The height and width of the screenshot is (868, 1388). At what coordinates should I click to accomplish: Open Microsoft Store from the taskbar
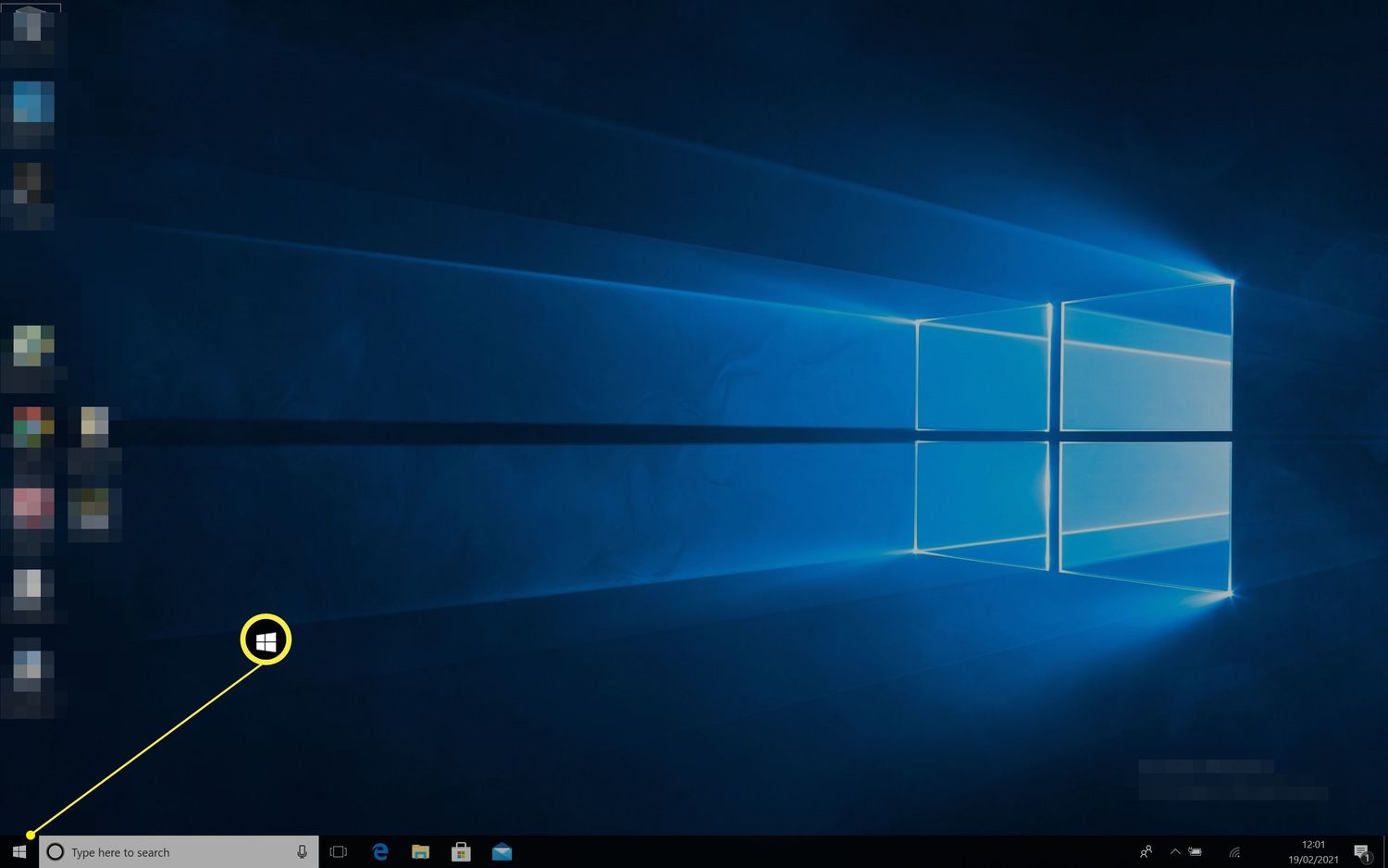(x=461, y=852)
